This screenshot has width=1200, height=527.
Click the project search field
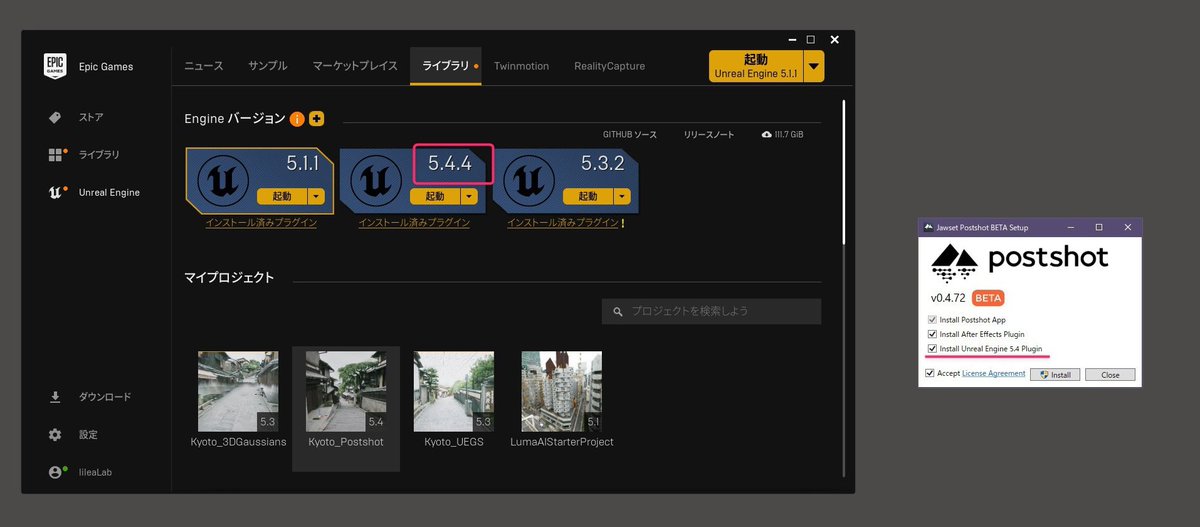click(711, 312)
